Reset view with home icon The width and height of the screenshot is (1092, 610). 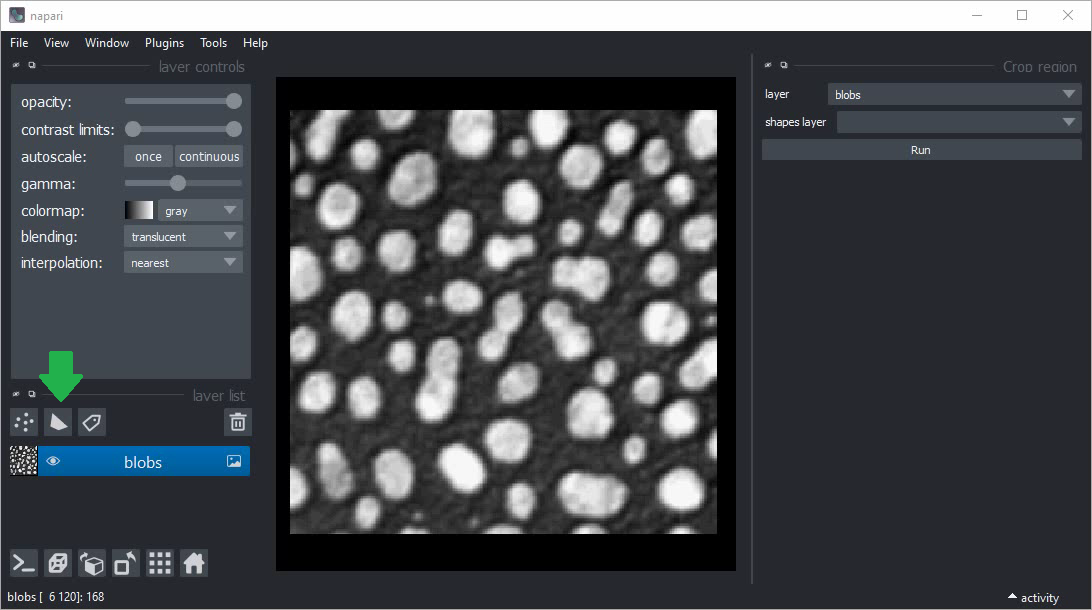click(194, 564)
